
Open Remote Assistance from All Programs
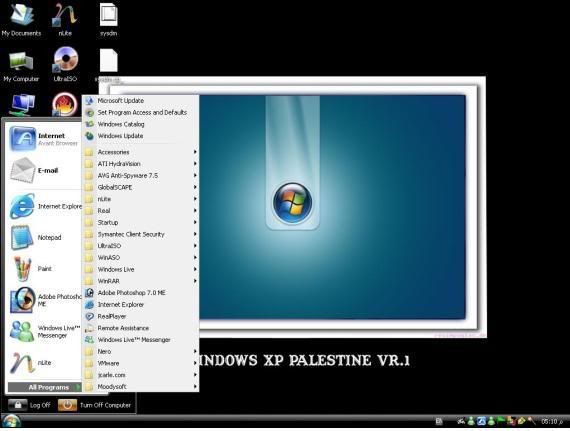click(x=140, y=328)
